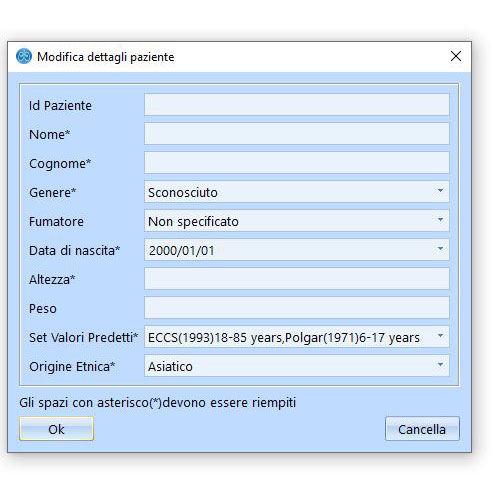Open the Data di nascita date picker

[x=297, y=250]
